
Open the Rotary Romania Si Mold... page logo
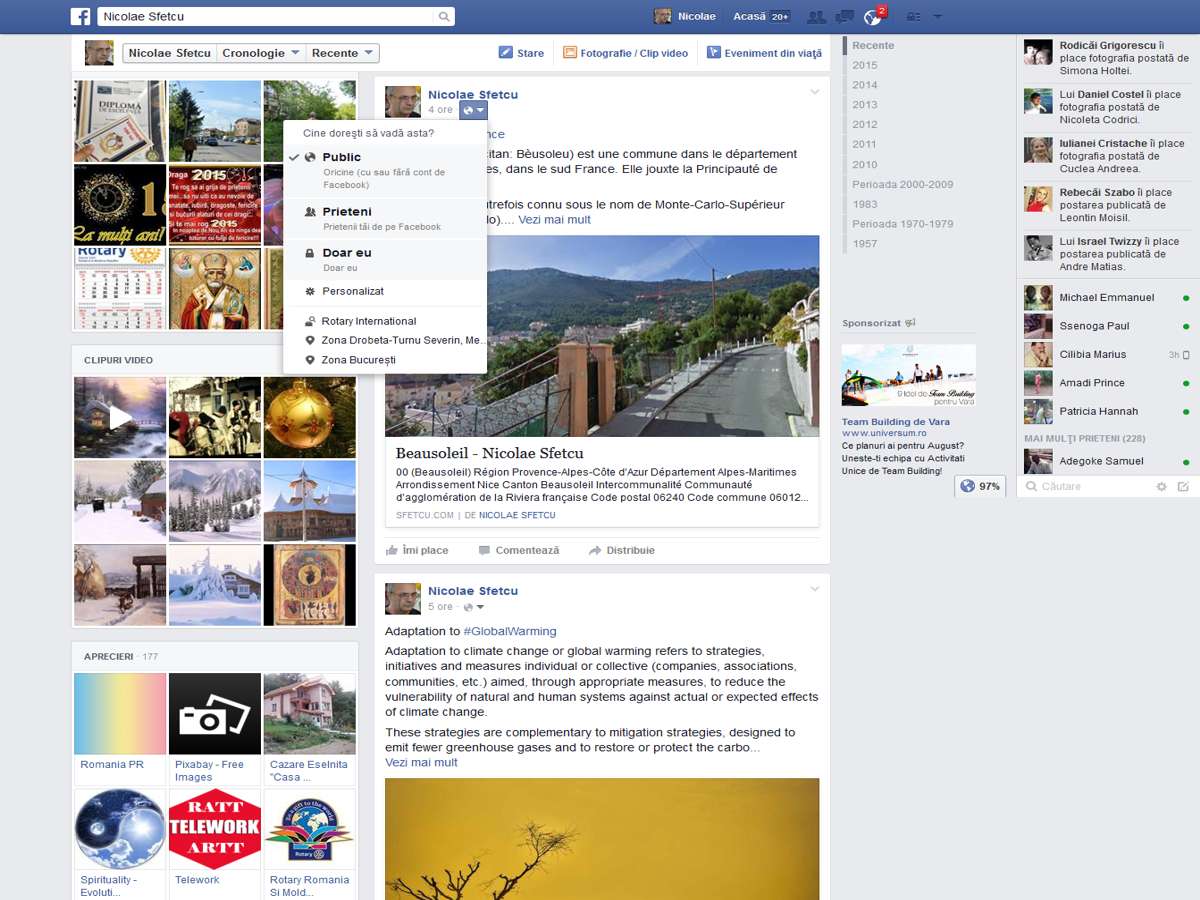click(x=309, y=830)
